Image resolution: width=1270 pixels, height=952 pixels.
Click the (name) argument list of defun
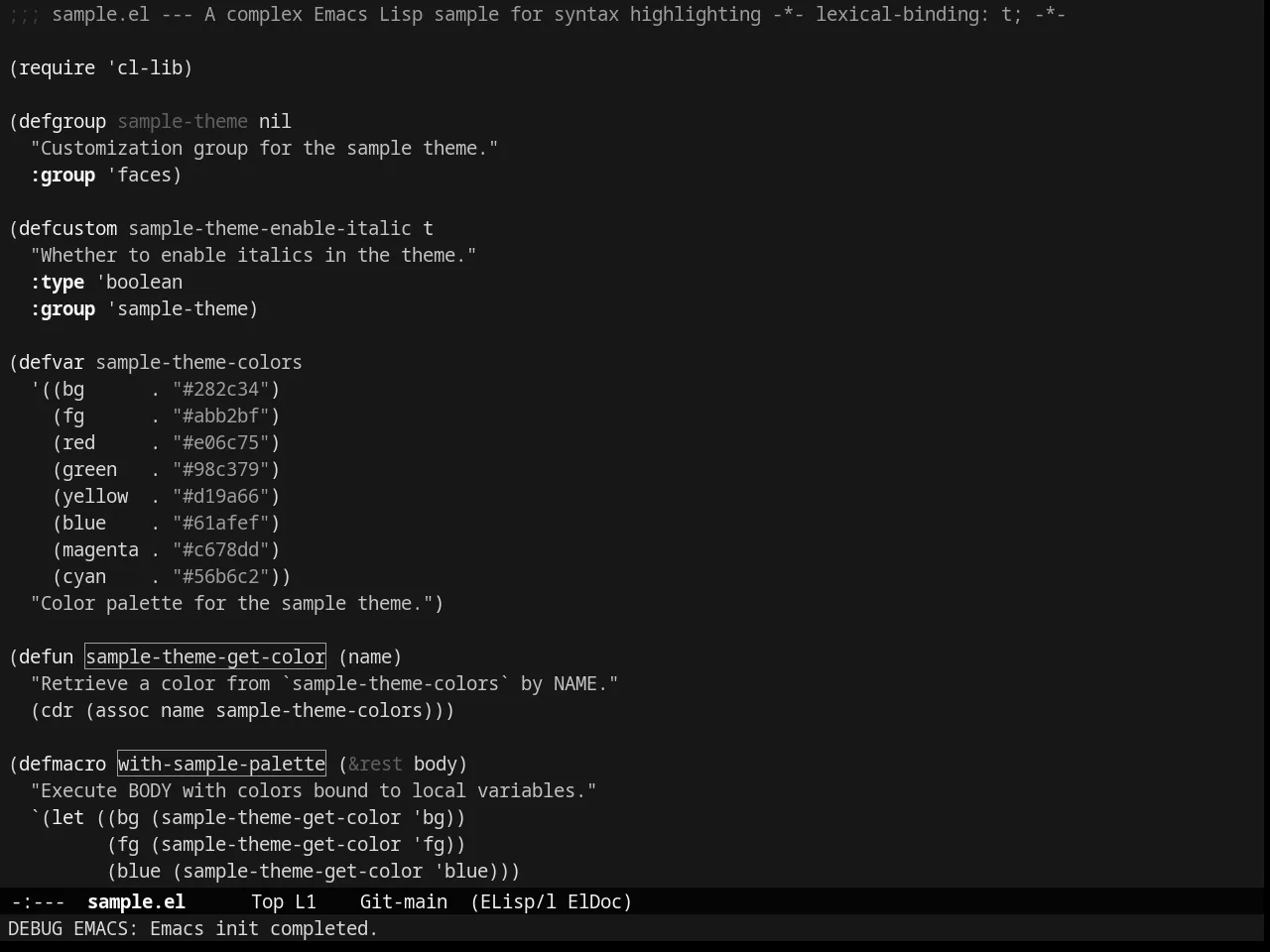click(x=370, y=656)
